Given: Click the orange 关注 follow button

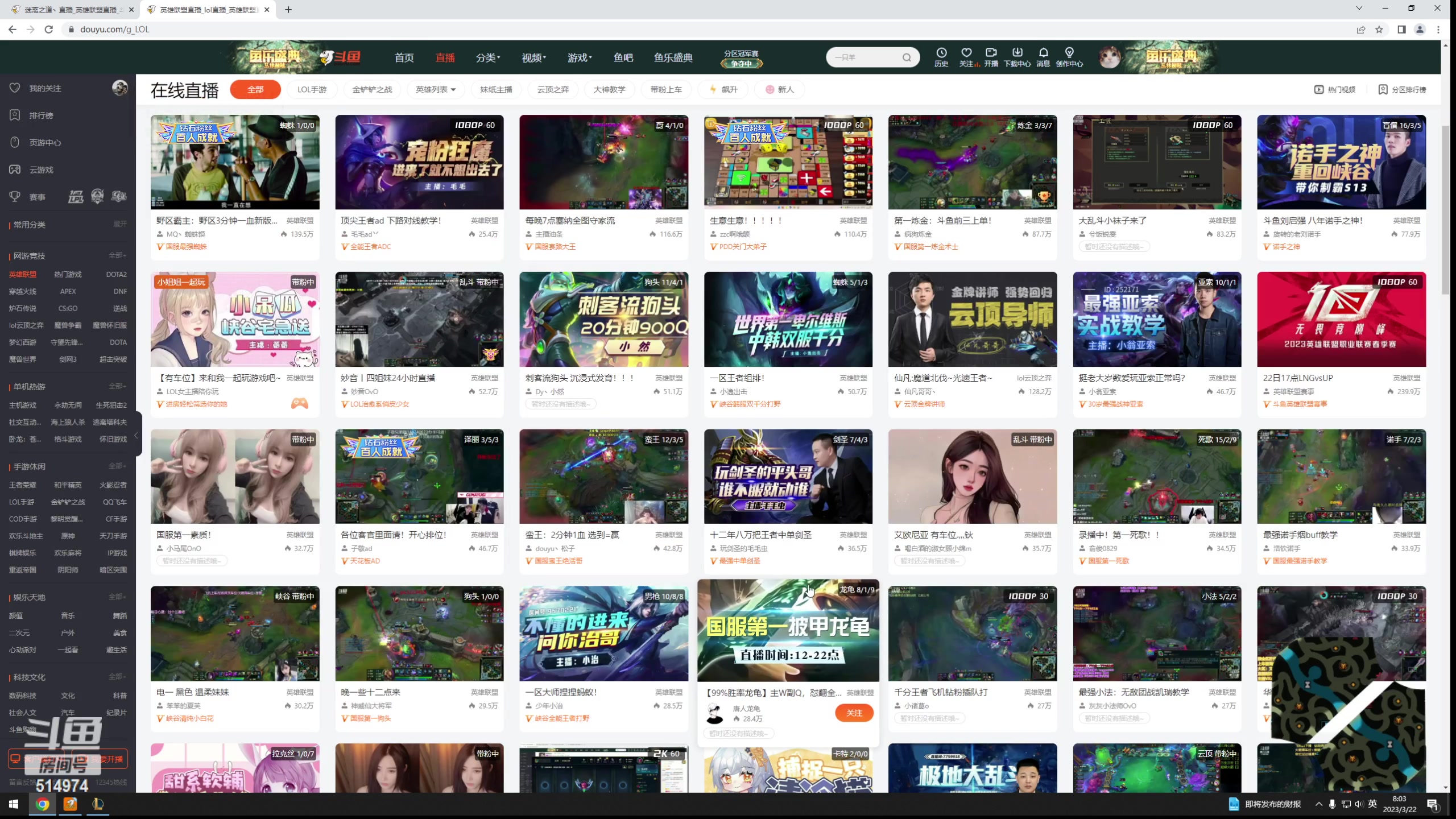Looking at the screenshot, I should 854,713.
